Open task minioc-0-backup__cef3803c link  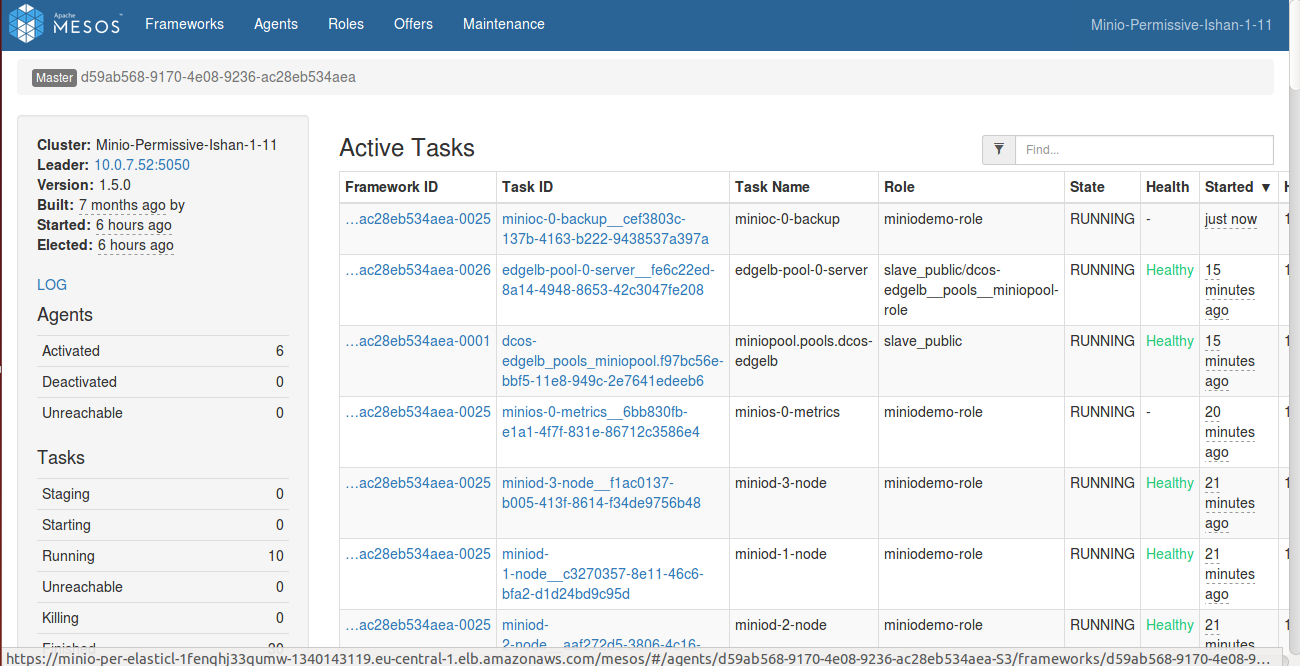point(605,229)
